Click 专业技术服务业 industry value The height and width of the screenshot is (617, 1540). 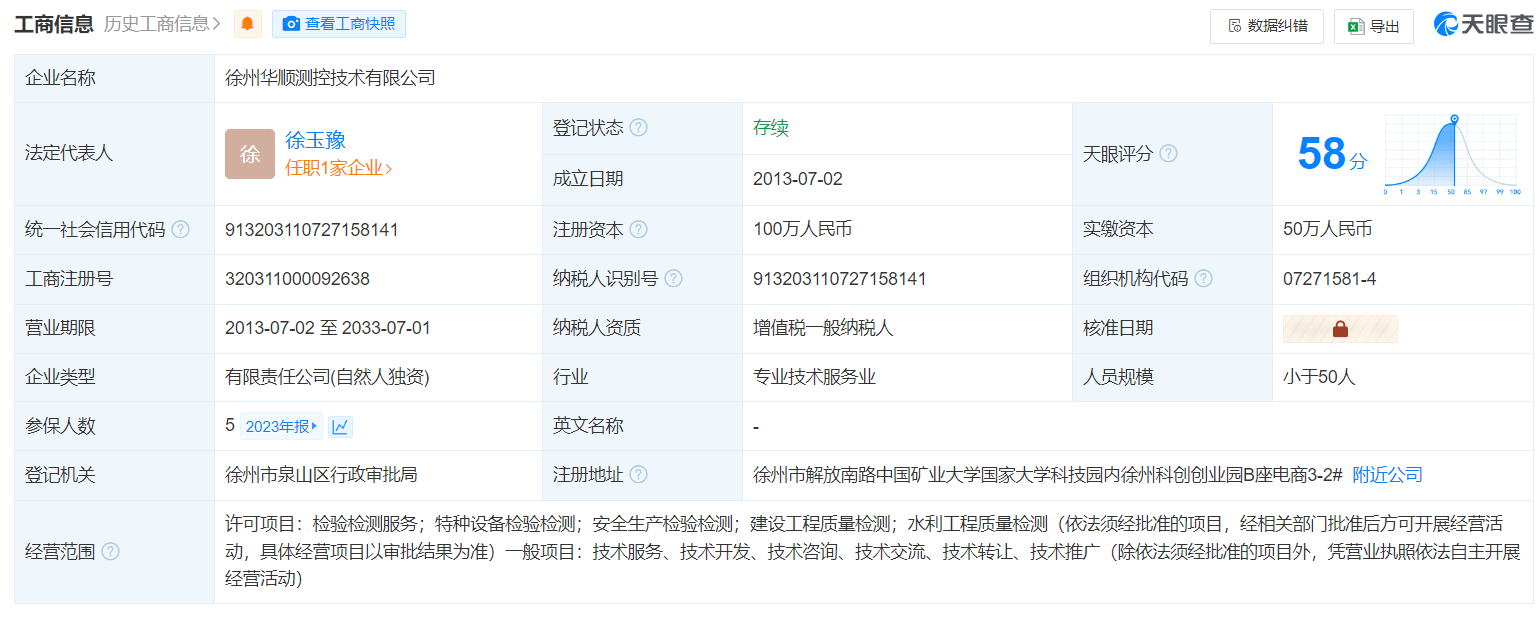(814, 377)
